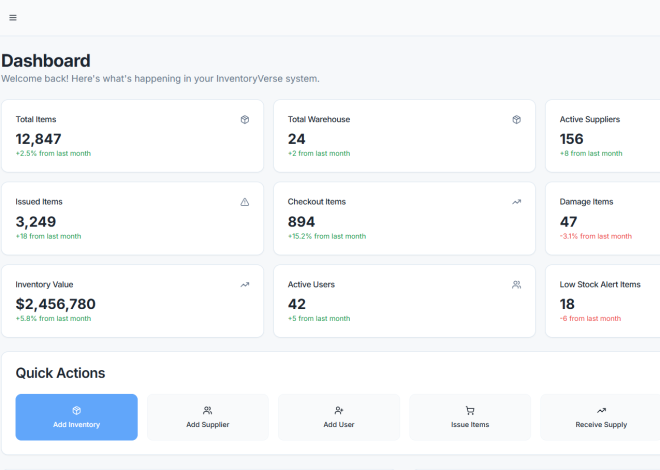Click the trend arrow icon on Inventory Value
This screenshot has width=660, height=470.
point(245,285)
